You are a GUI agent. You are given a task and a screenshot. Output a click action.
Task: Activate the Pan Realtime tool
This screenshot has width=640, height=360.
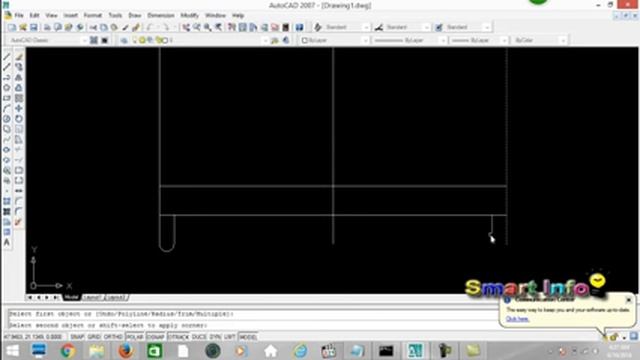(186, 27)
